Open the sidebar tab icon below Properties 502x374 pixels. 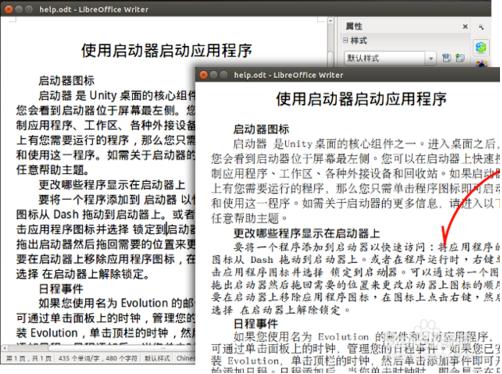click(481, 63)
